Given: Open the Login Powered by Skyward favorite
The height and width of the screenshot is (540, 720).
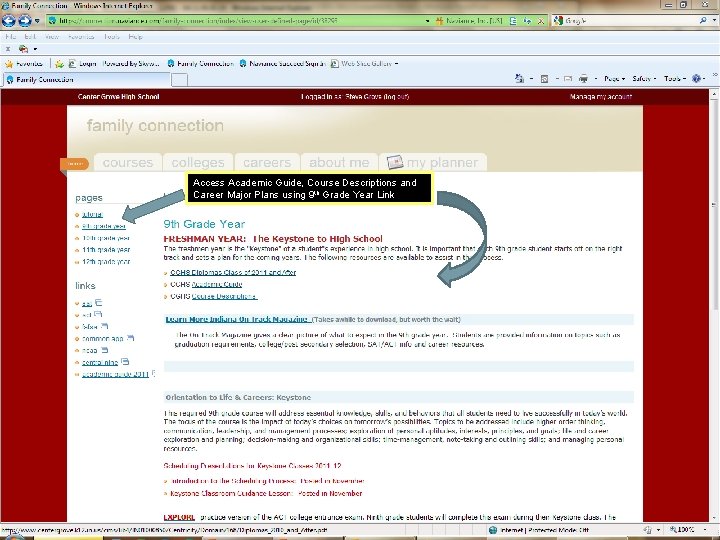Looking at the screenshot, I should (113, 64).
